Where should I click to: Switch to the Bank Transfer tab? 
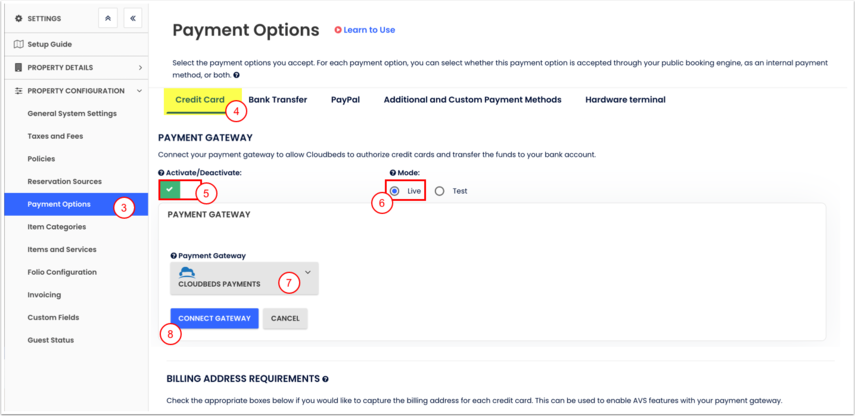coord(277,100)
